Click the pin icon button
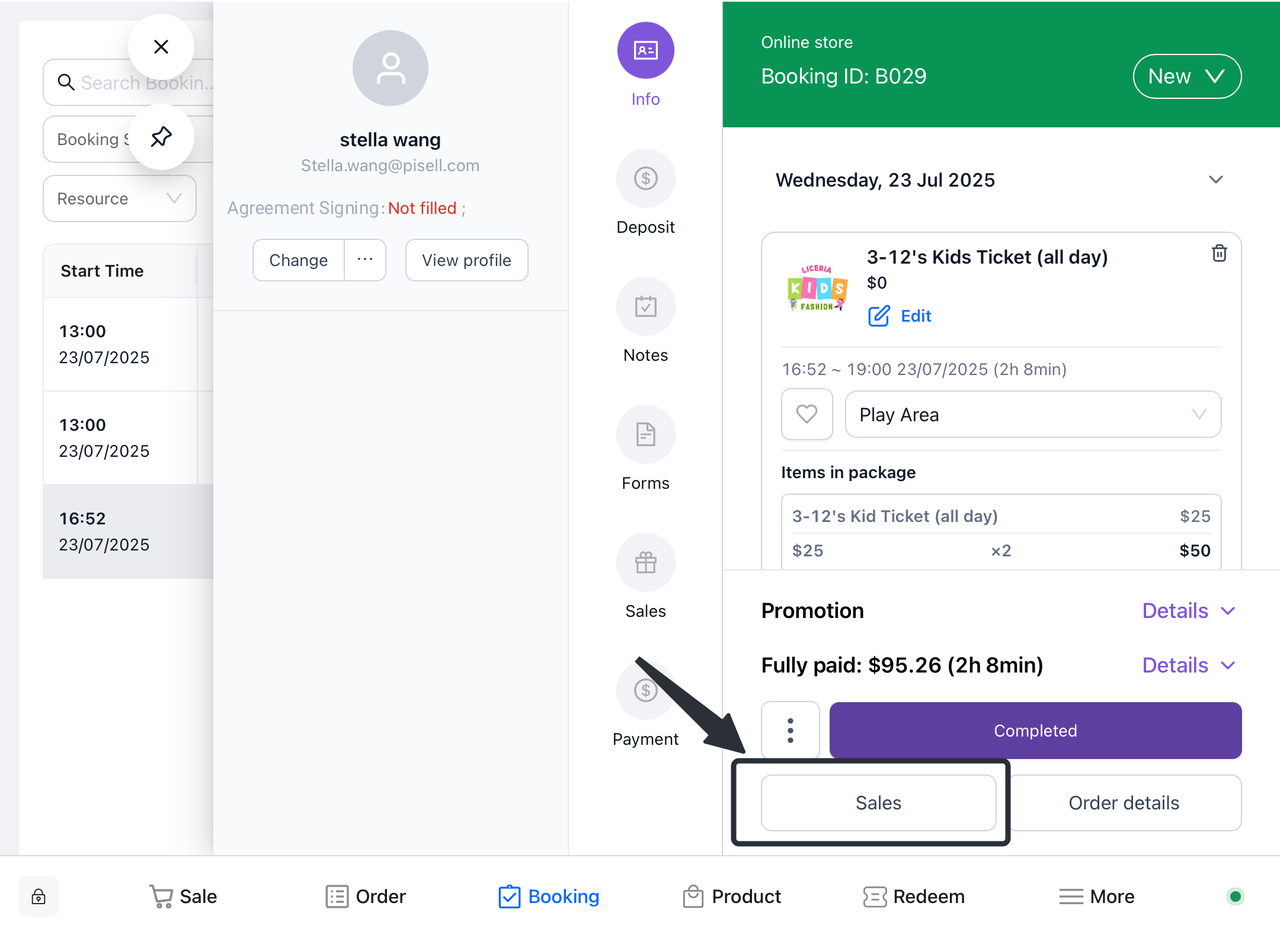 pyautogui.click(x=161, y=137)
